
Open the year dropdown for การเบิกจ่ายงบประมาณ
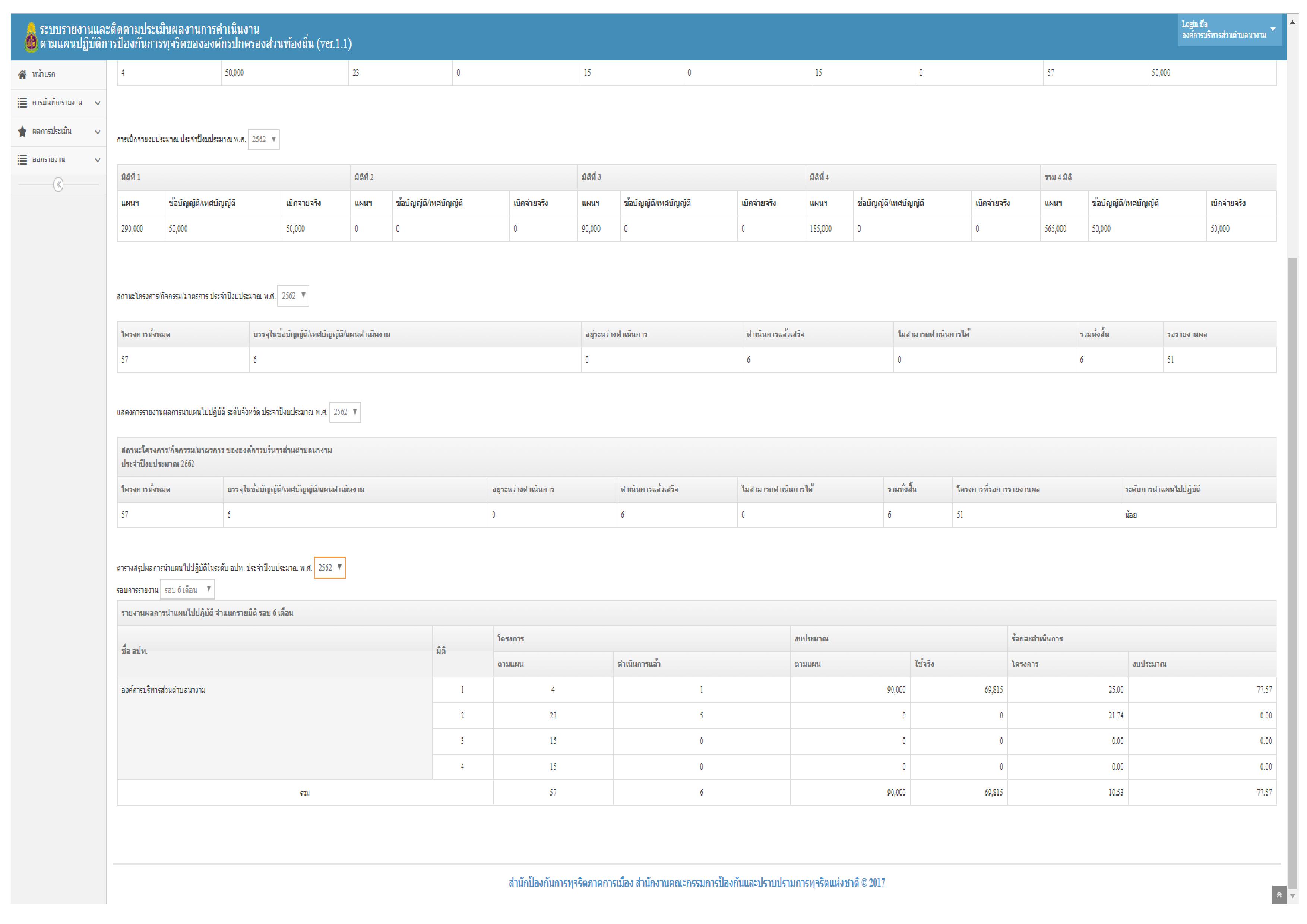263,139
